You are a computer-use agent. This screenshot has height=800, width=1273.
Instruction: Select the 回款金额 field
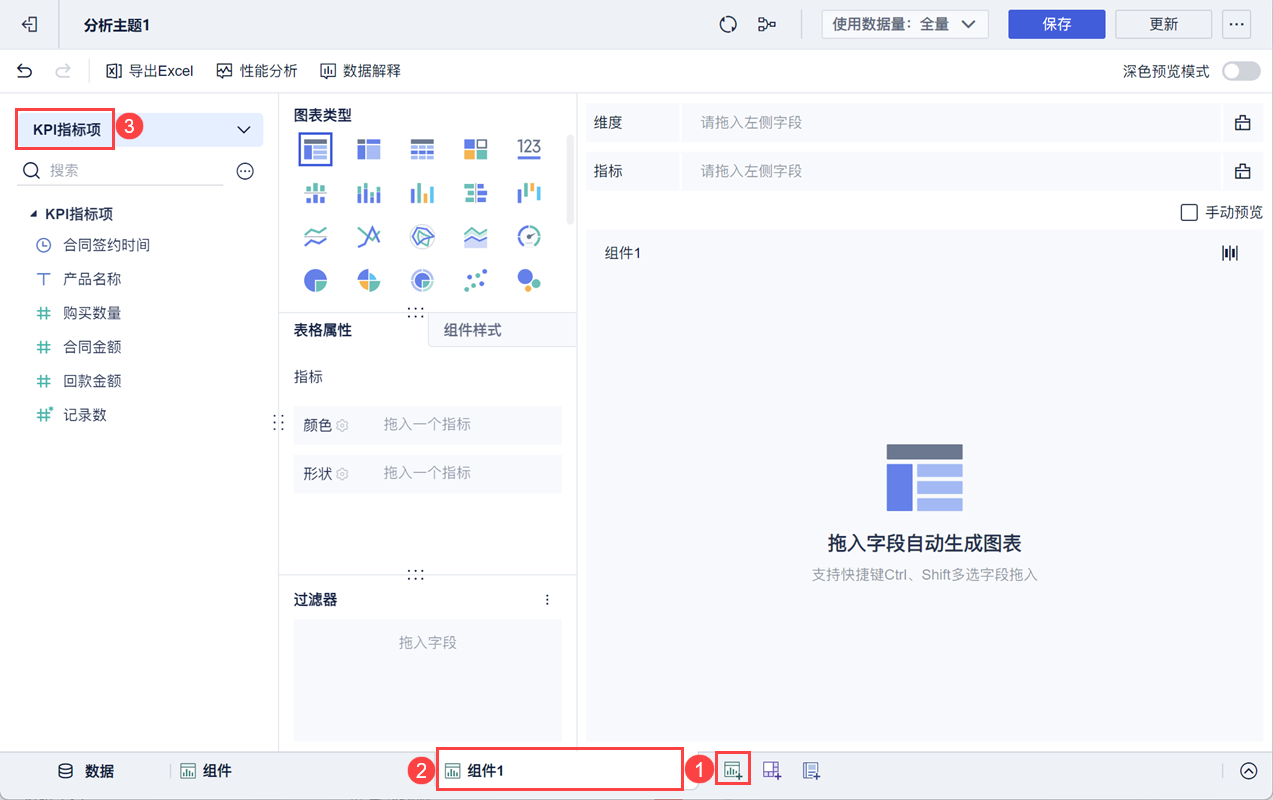click(x=92, y=381)
